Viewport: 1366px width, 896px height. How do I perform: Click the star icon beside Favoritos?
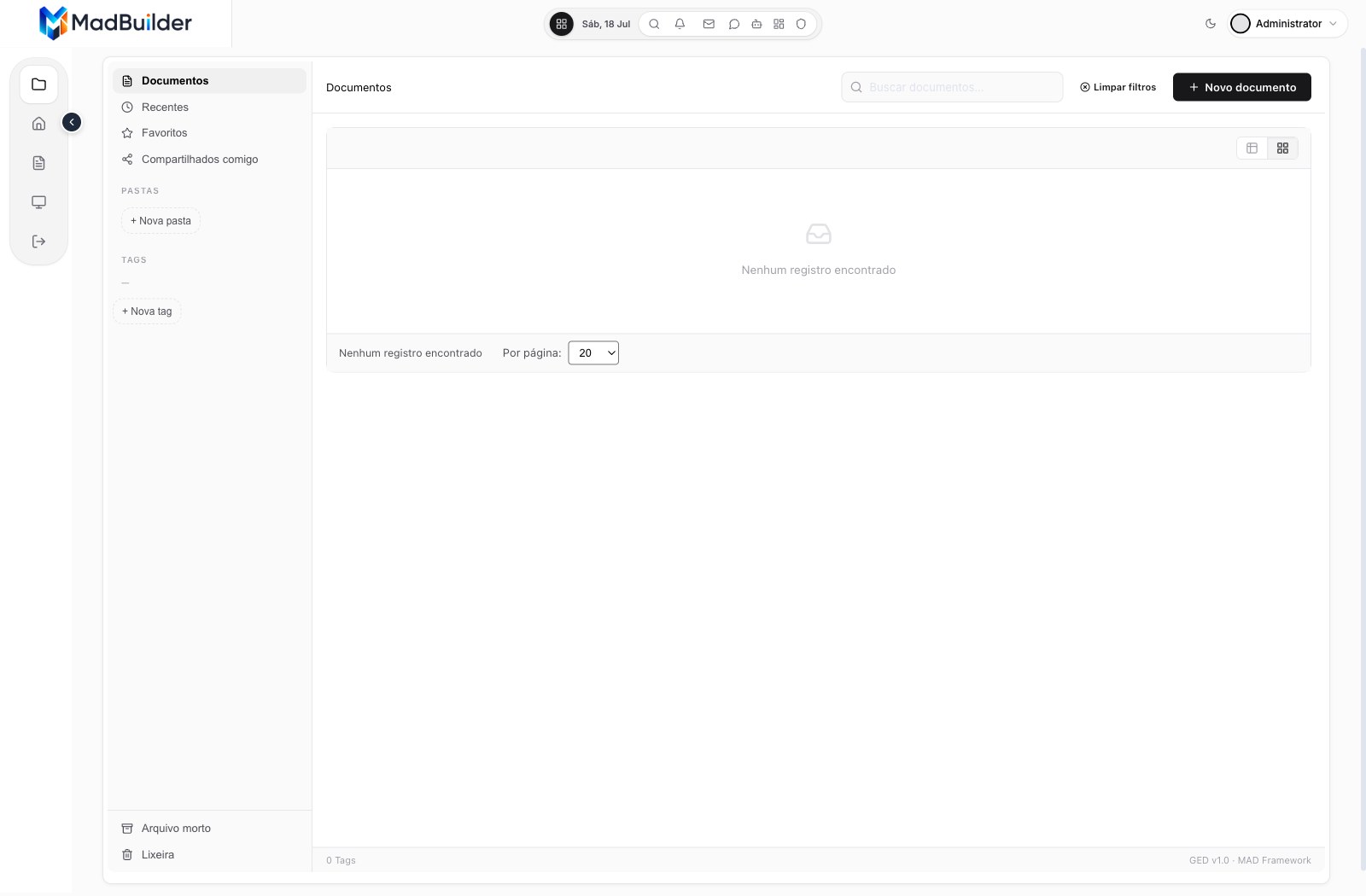(127, 133)
